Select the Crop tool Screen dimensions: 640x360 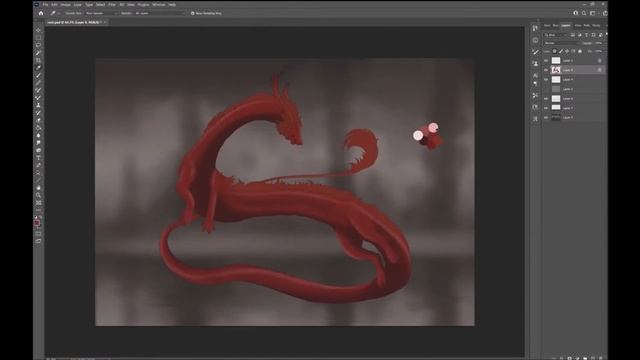click(39, 60)
